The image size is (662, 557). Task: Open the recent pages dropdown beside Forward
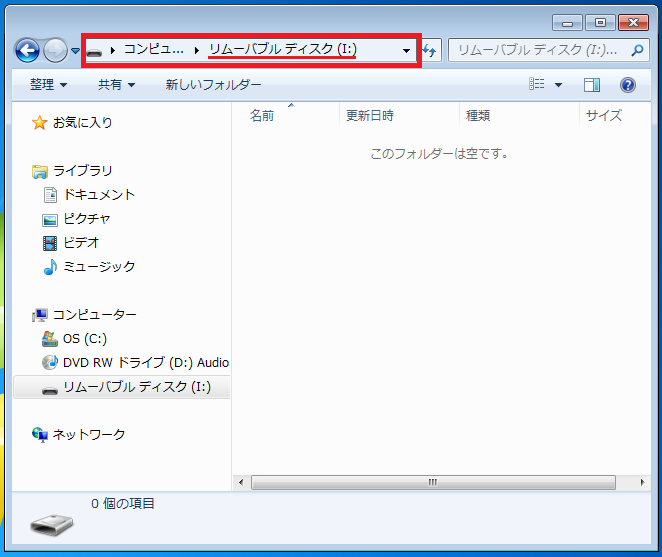(x=75, y=51)
